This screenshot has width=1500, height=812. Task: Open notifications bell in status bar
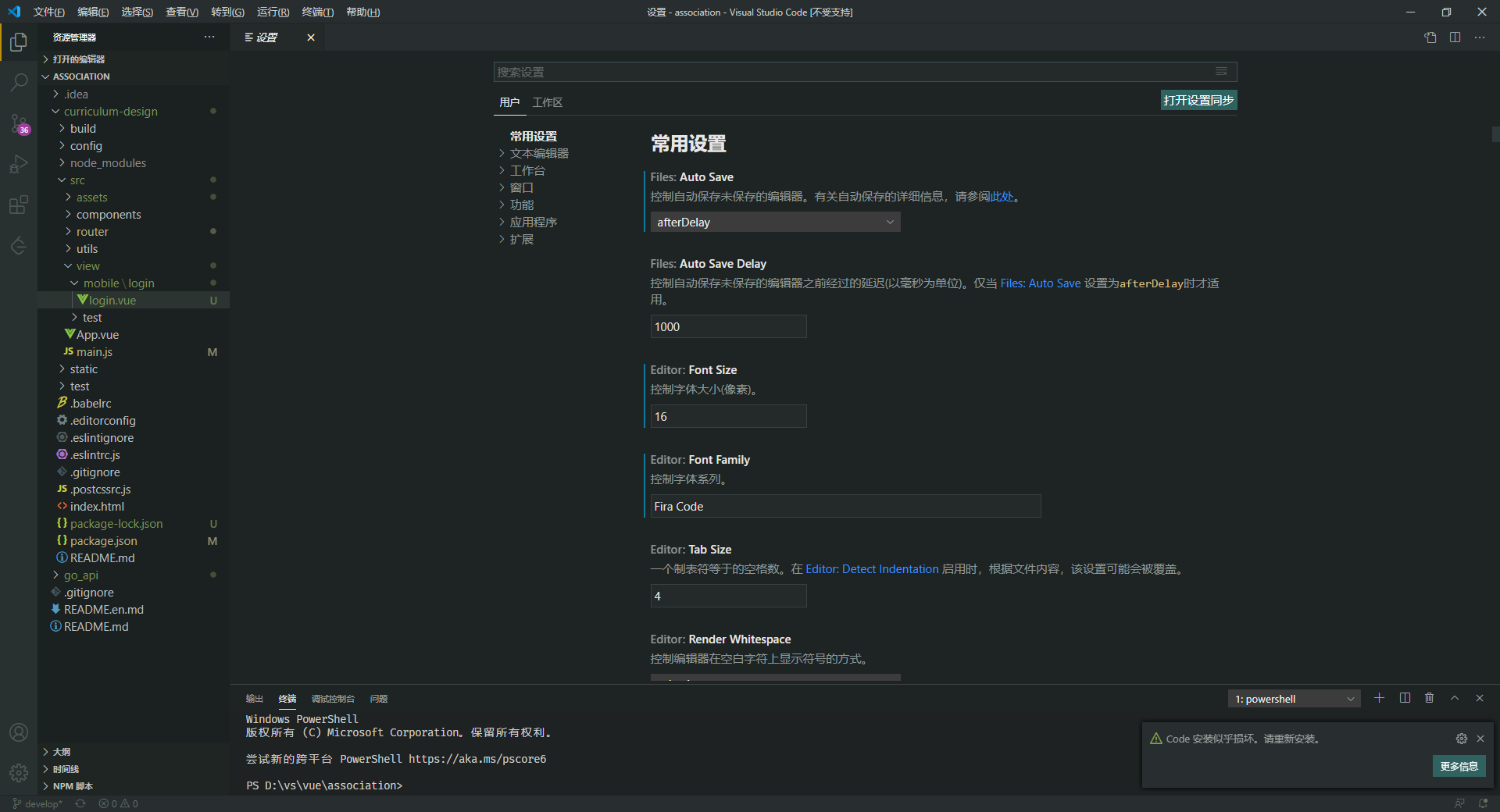click(1483, 803)
